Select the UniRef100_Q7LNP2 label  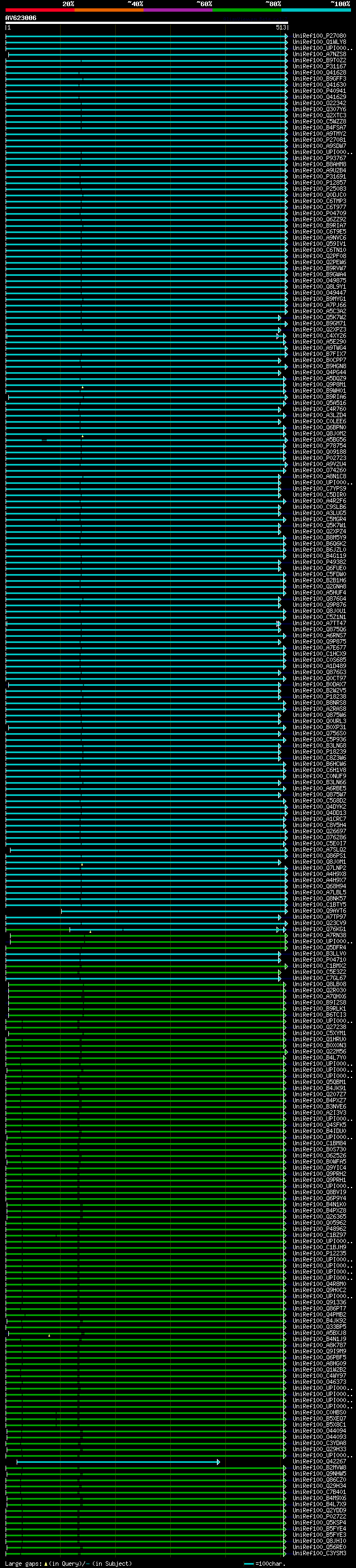coord(319,868)
